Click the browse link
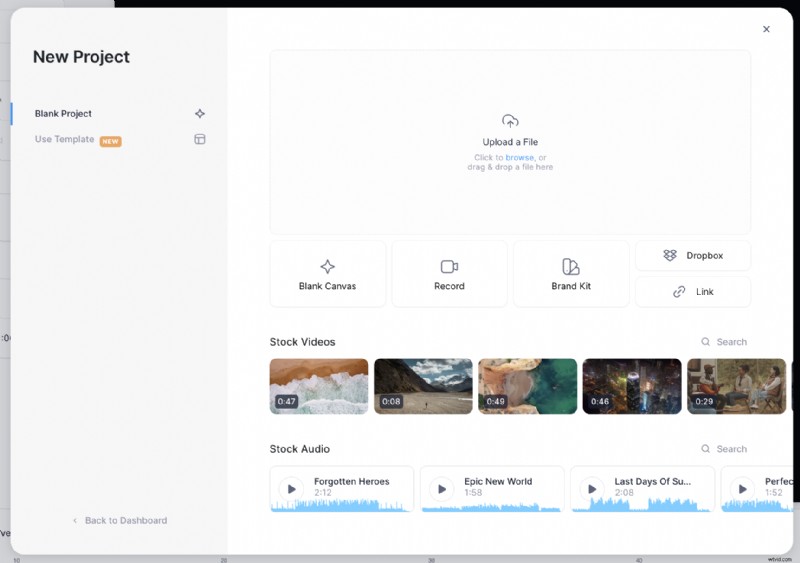800x563 pixels. point(519,158)
